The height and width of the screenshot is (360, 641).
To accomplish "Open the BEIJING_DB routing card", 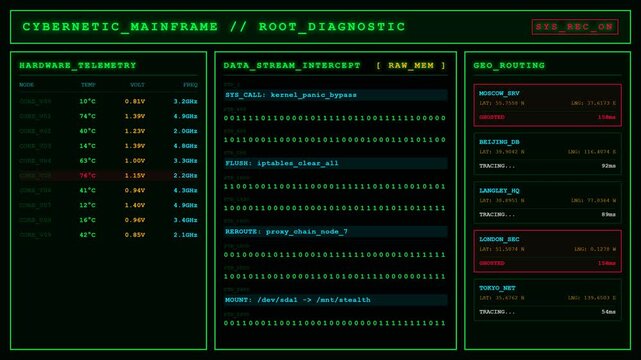I will [547, 154].
